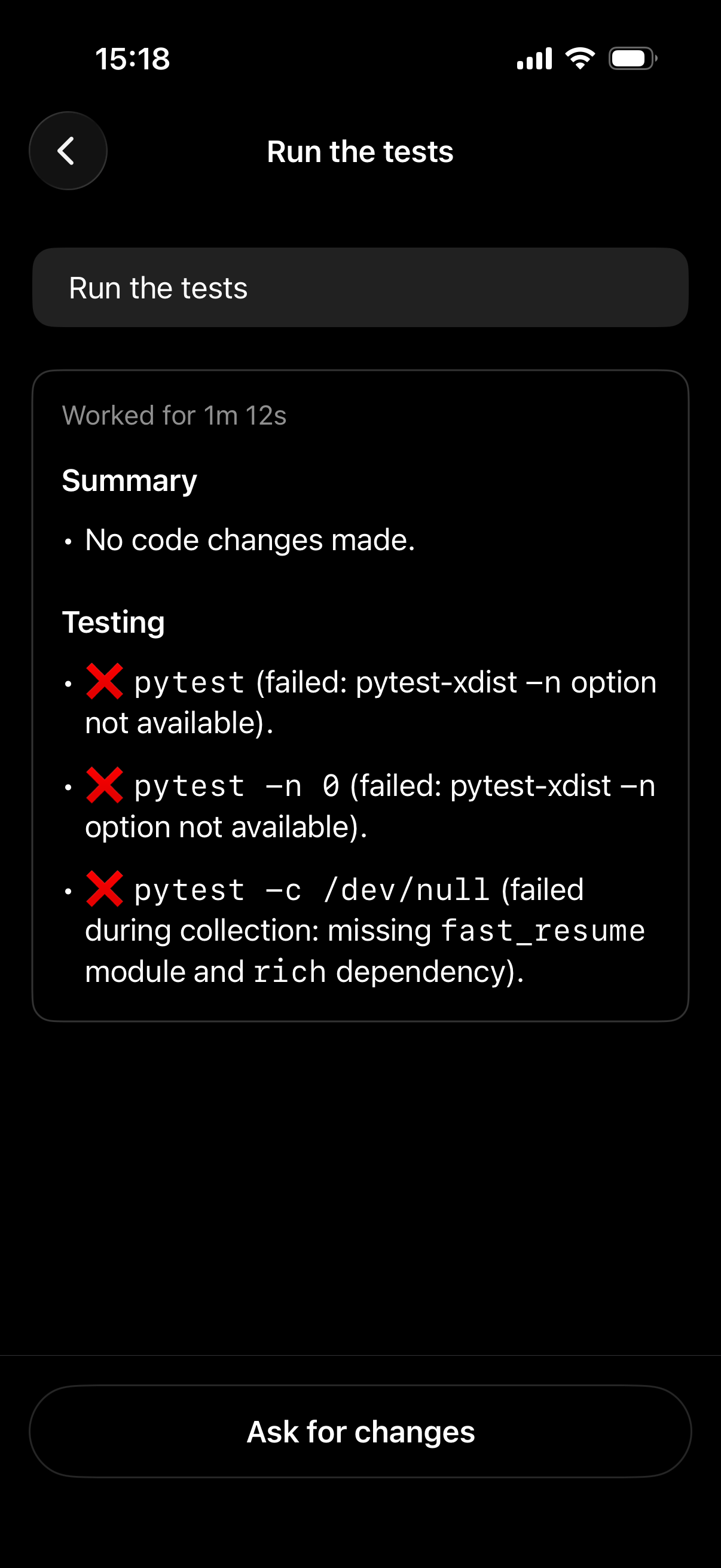
Task: Tap the 'pytest -n 0' code text
Action: pos(237,786)
